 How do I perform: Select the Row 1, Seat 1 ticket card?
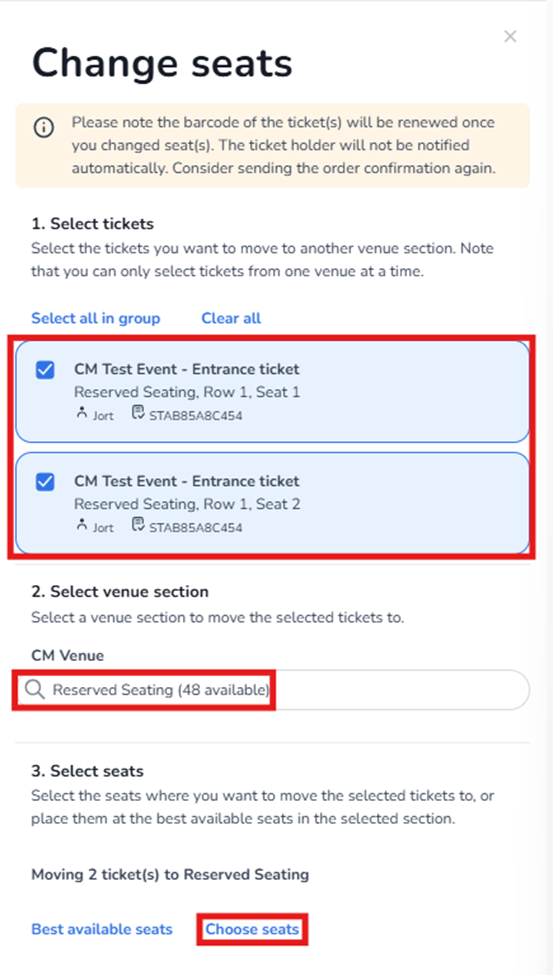(272, 392)
